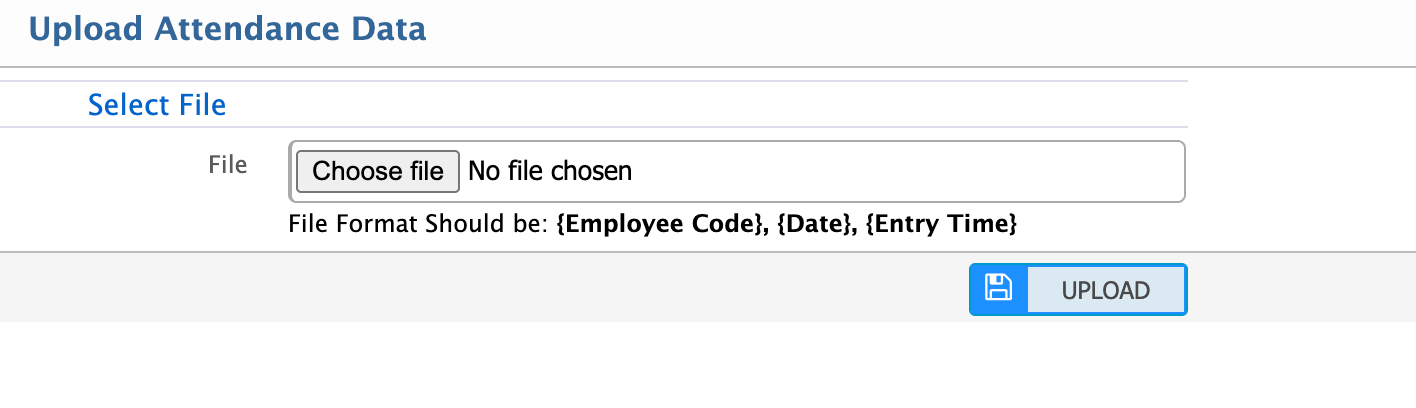Screen dimensions: 1416x408
Task: Click the '{Entry Time}' format hint
Action: (x=939, y=225)
